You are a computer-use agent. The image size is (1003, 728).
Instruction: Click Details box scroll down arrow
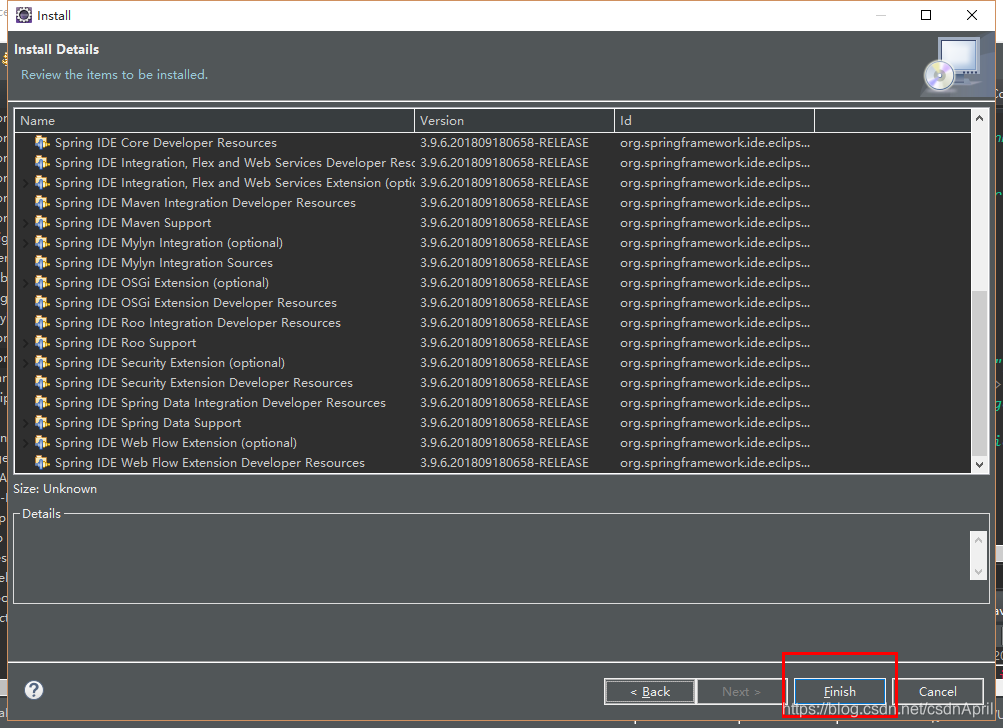point(978,571)
